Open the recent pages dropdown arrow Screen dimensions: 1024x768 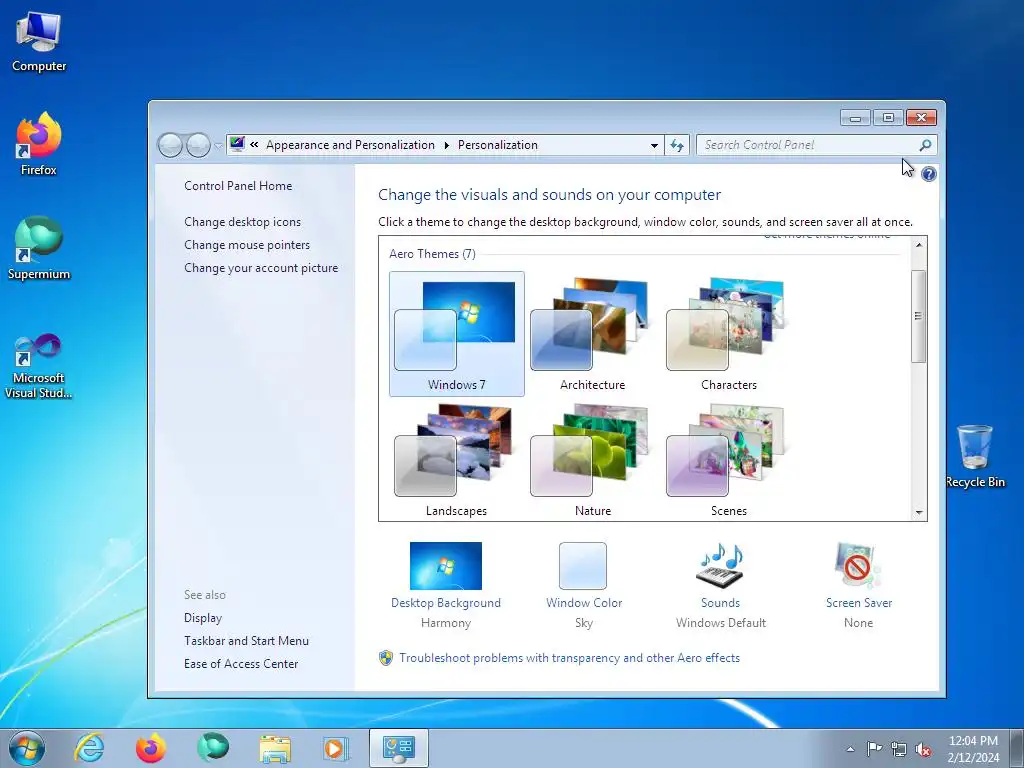(x=218, y=146)
